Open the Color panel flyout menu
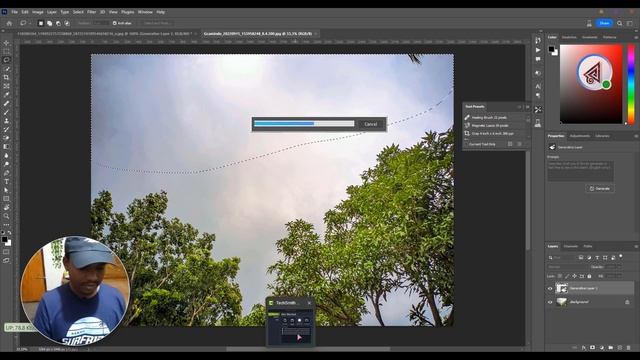640x360 pixels. (636, 37)
